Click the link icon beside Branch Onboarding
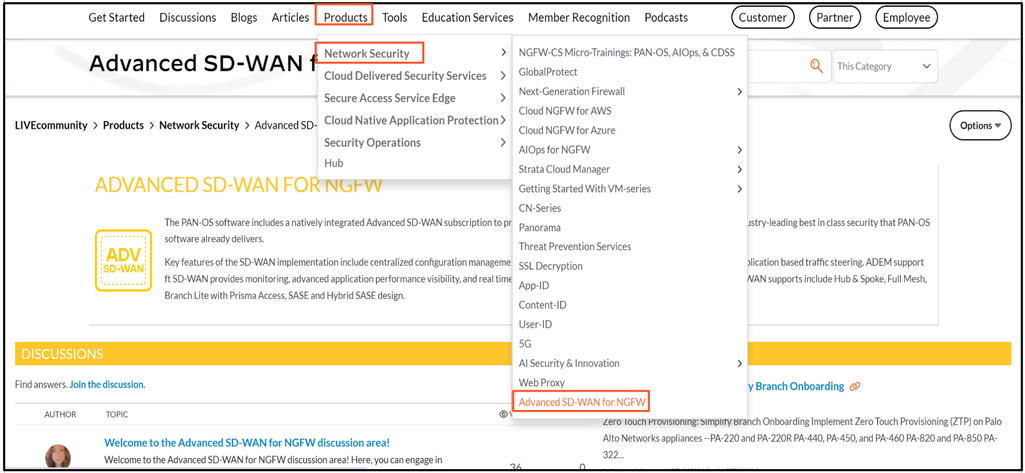1025x473 pixels. coord(854,387)
